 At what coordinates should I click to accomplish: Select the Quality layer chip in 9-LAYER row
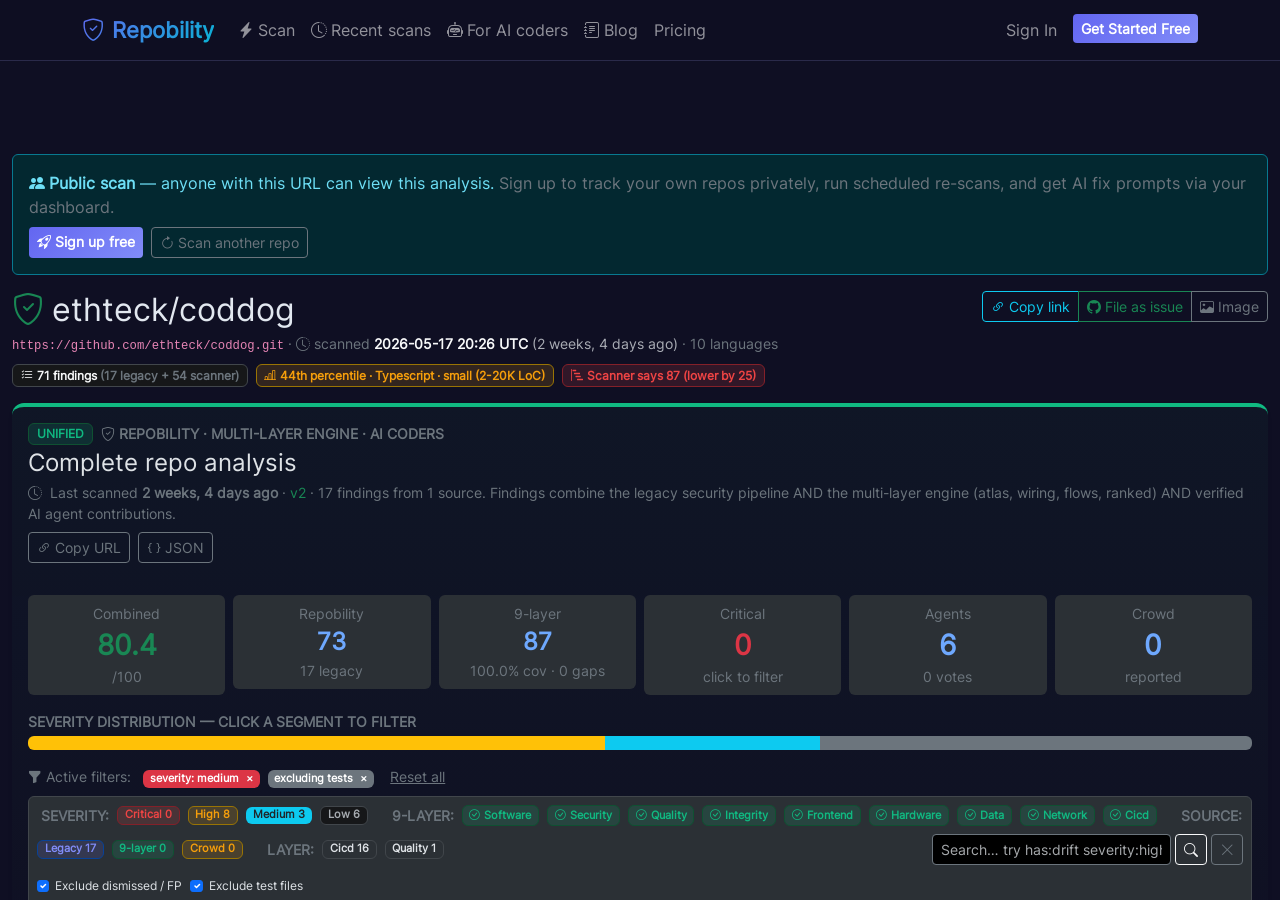661,815
